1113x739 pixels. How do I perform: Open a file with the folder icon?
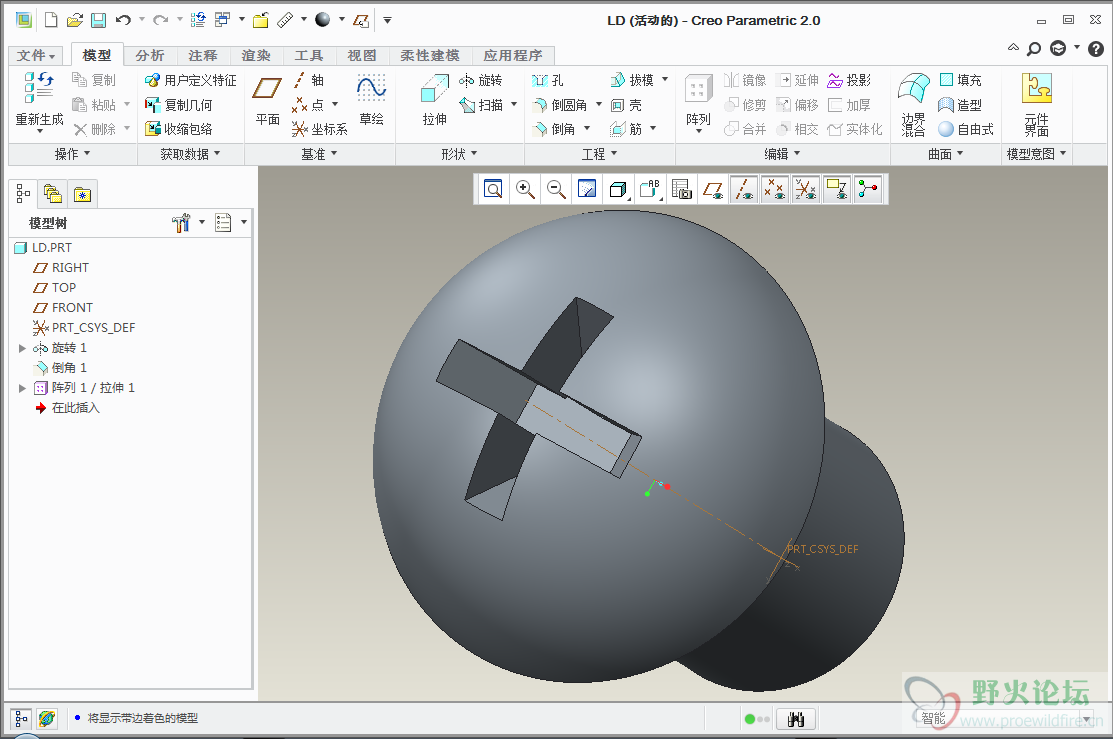tap(75, 21)
